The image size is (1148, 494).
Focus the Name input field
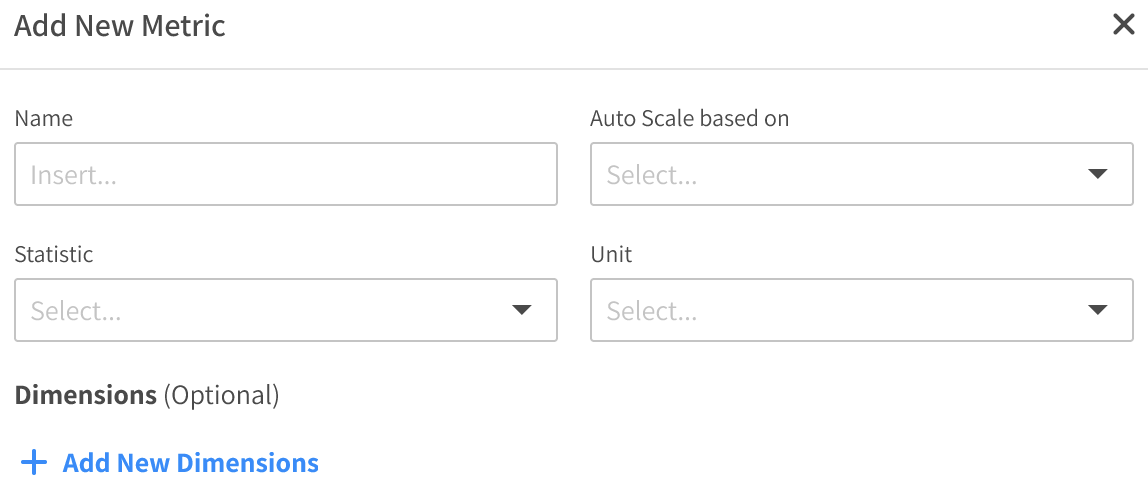tap(286, 175)
